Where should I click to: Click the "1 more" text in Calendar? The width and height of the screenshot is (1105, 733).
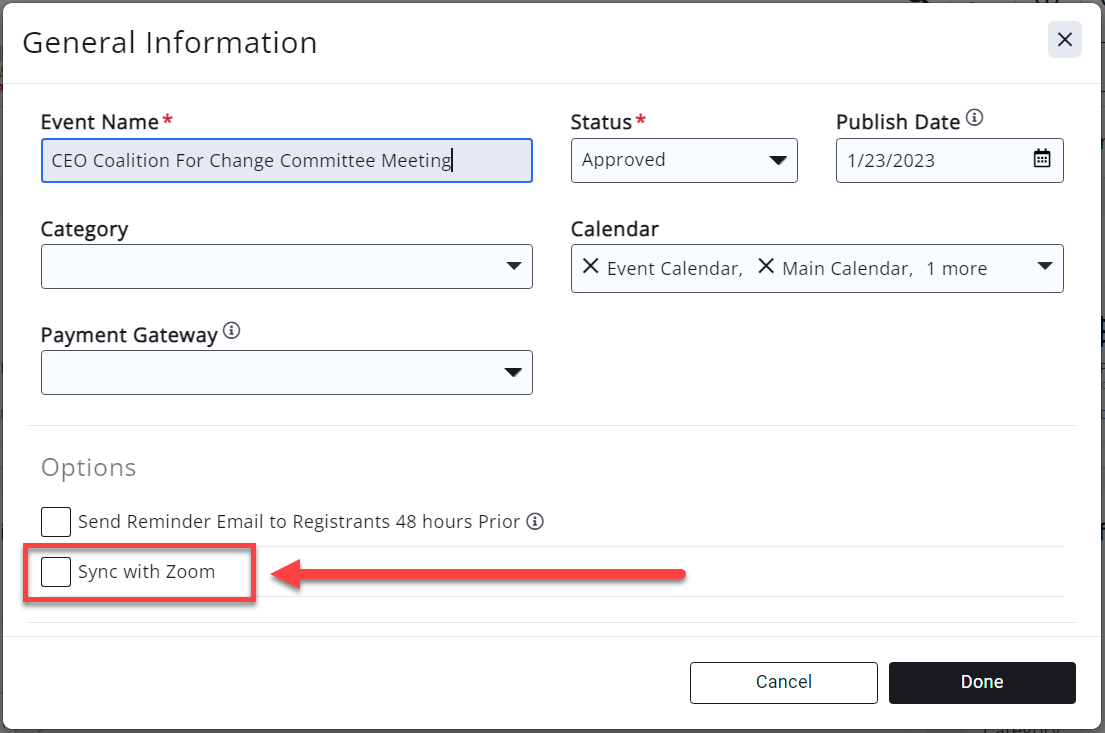tap(956, 268)
